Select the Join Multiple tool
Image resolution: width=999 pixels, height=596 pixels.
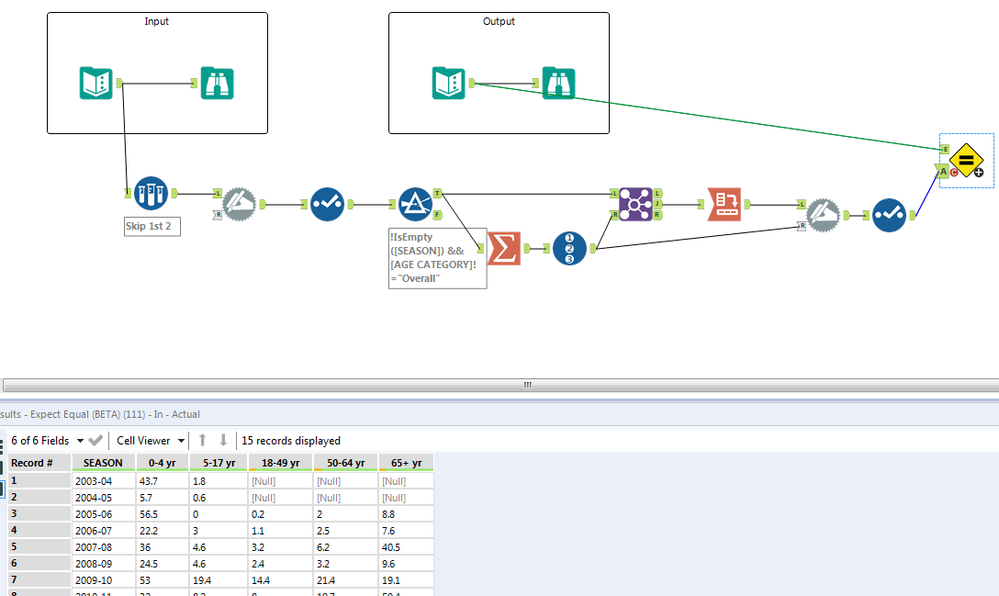click(x=636, y=204)
